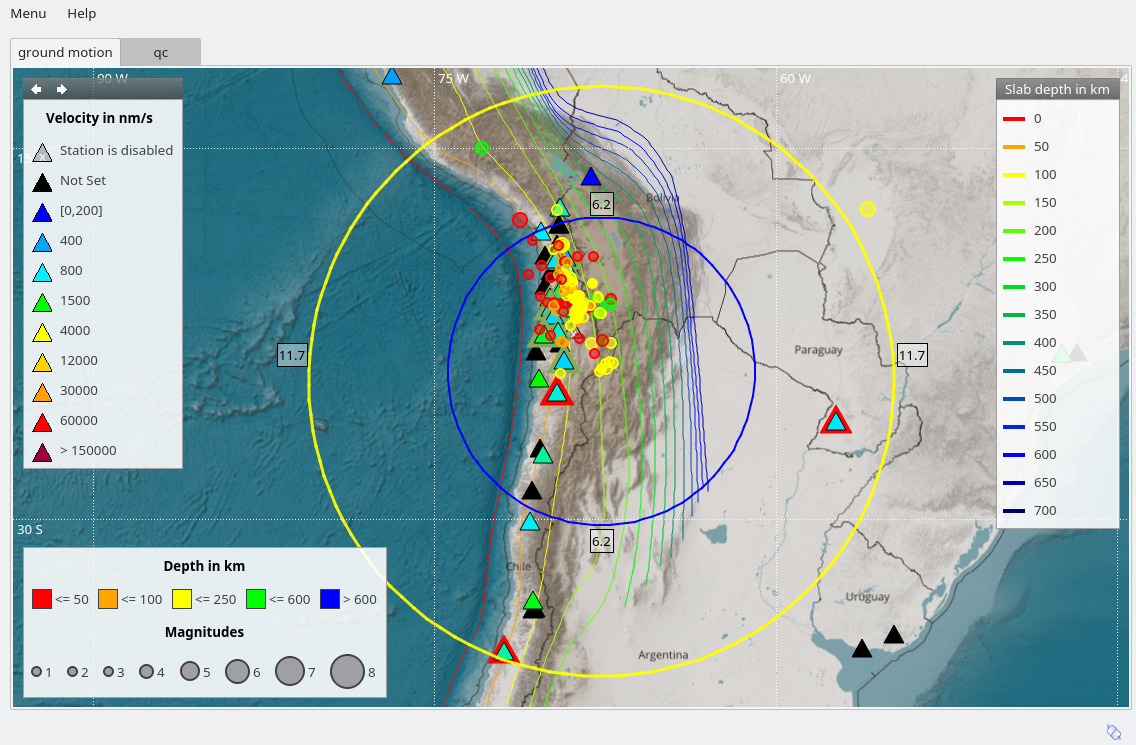The height and width of the screenshot is (745, 1136).
Task: Click the light blue station at map top
Action: tap(392, 77)
